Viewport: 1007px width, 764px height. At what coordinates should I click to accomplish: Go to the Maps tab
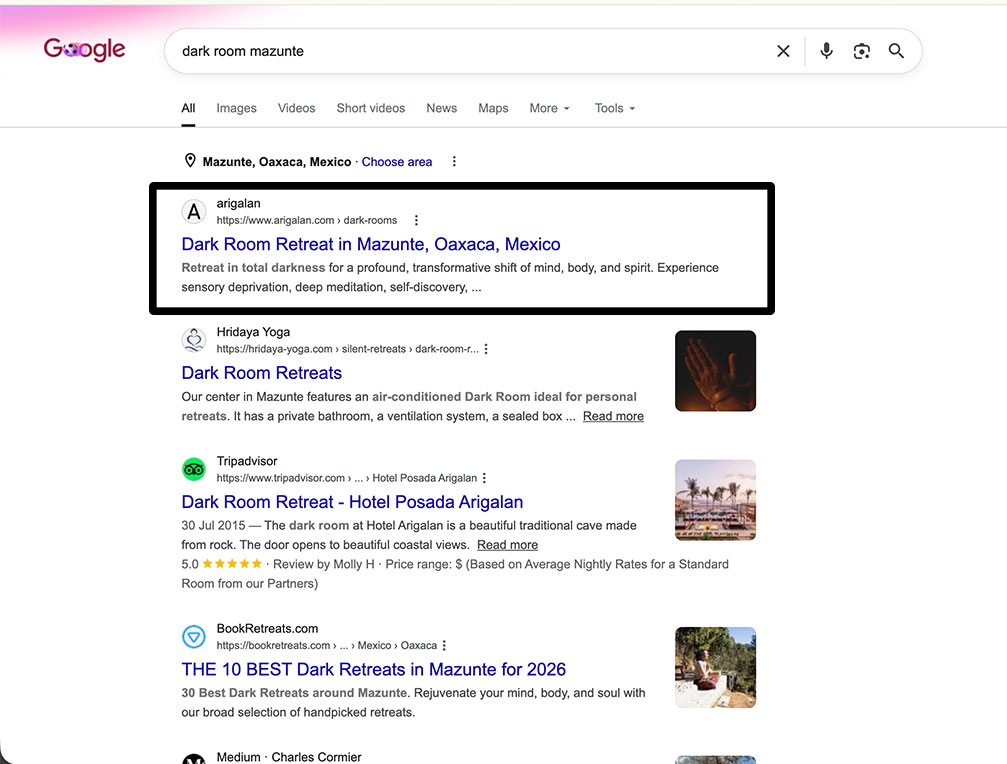point(493,109)
